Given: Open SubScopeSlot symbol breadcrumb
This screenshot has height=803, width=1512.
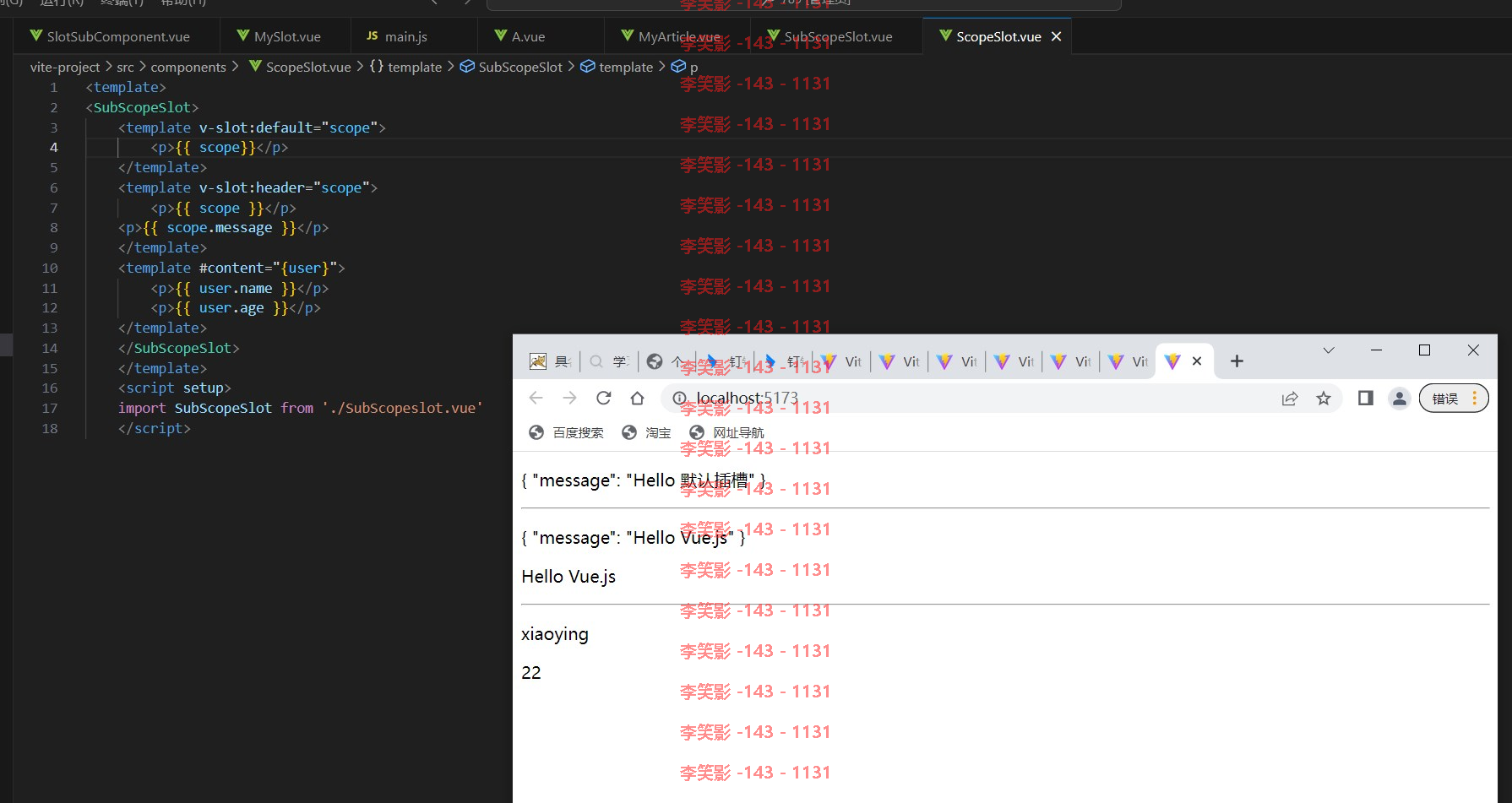Looking at the screenshot, I should point(511,67).
